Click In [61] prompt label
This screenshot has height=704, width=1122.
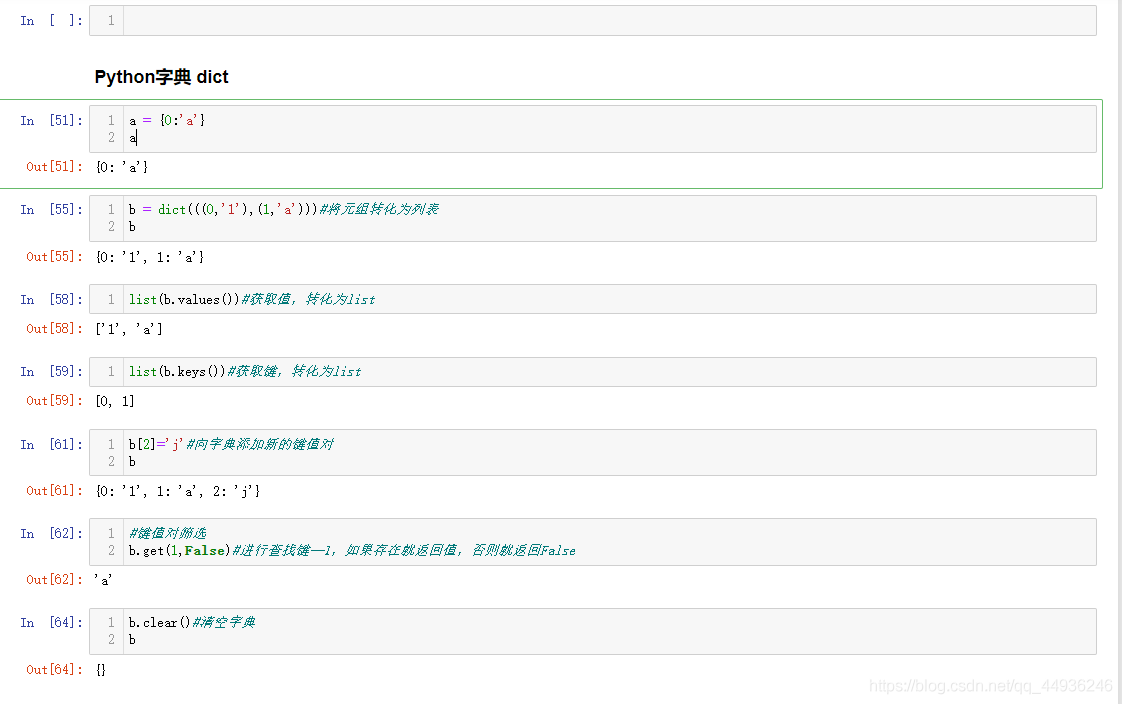(51, 444)
